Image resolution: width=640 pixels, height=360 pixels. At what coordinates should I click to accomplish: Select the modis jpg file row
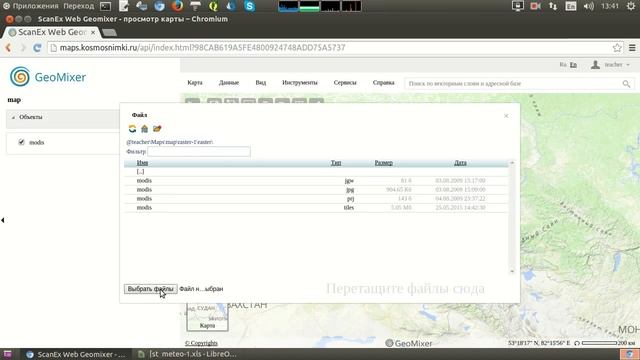[x=316, y=189]
